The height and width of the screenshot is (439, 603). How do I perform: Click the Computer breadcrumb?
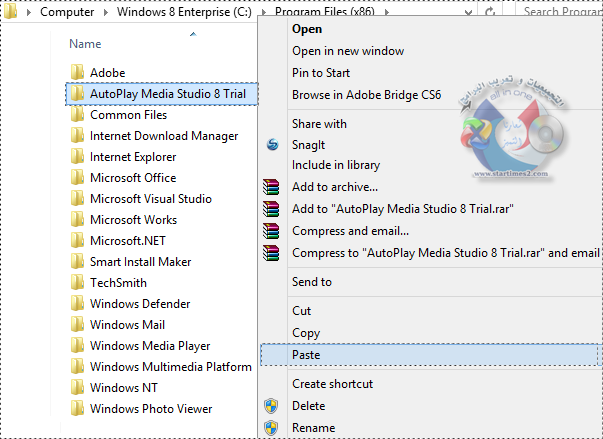[x=67, y=12]
